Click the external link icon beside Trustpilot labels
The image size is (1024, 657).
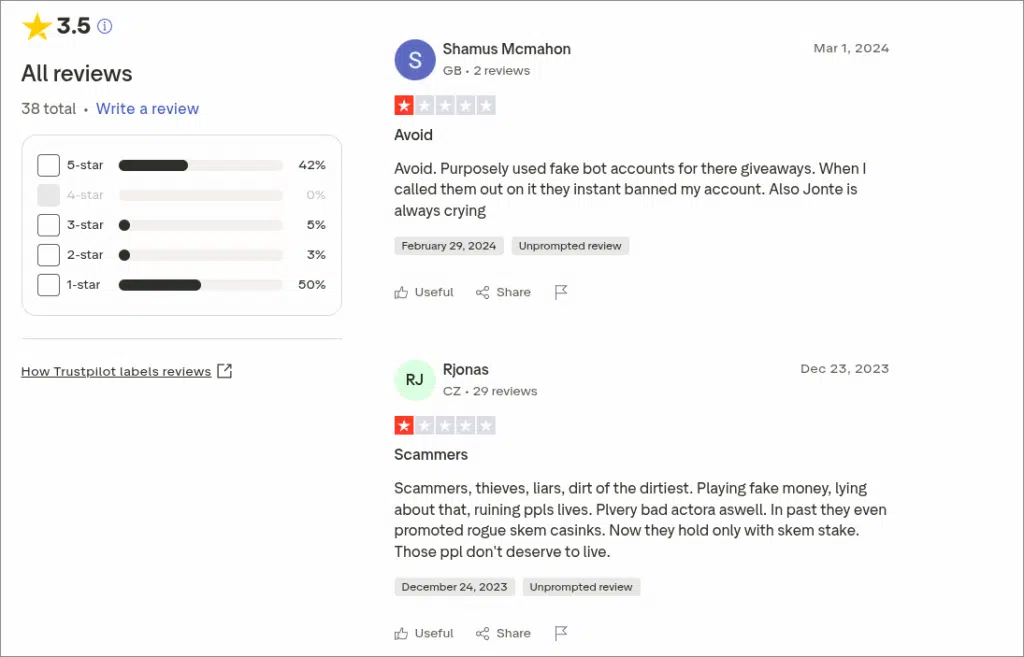225,370
